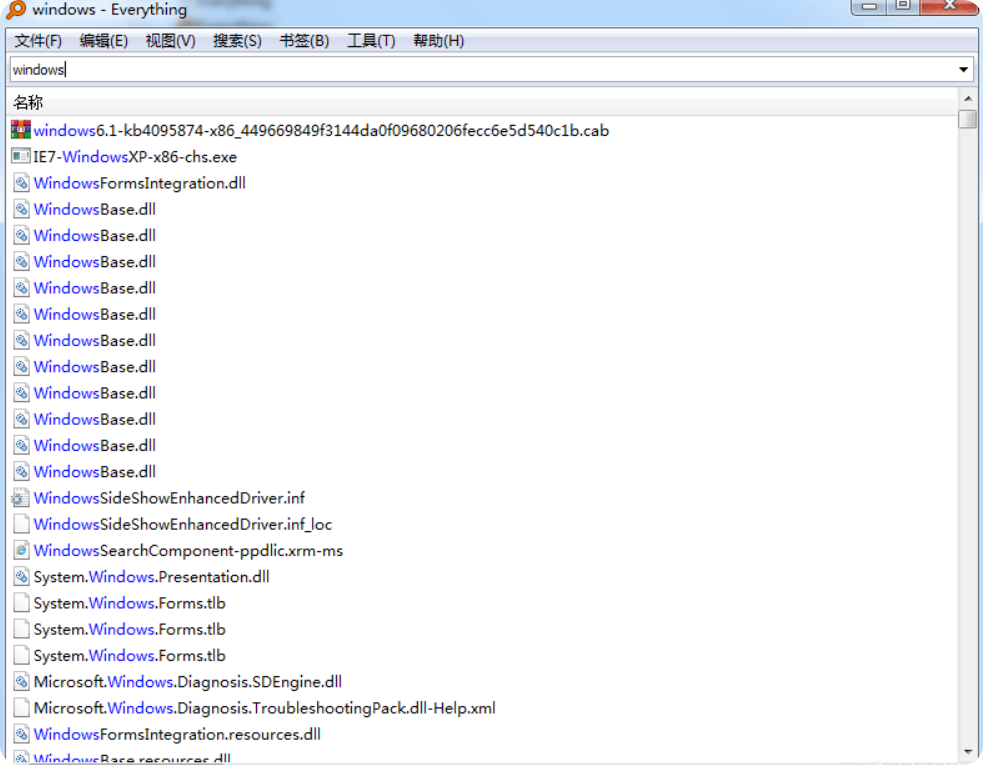Select WindowsFormsIntegration.resources.dll file name
This screenshot has height=765, width=983.
[177, 734]
